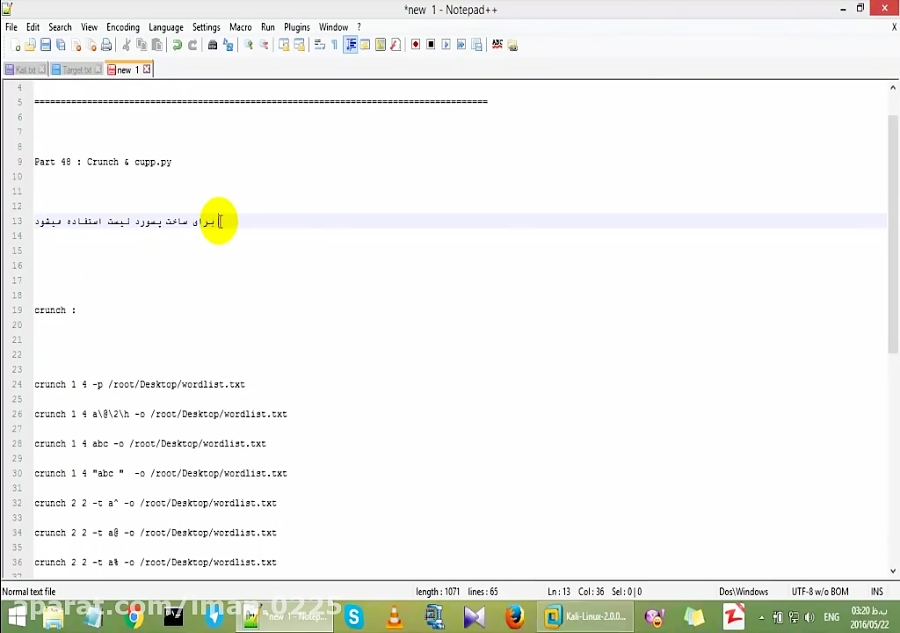Open the Edit menu
This screenshot has height=633, width=900.
33,27
